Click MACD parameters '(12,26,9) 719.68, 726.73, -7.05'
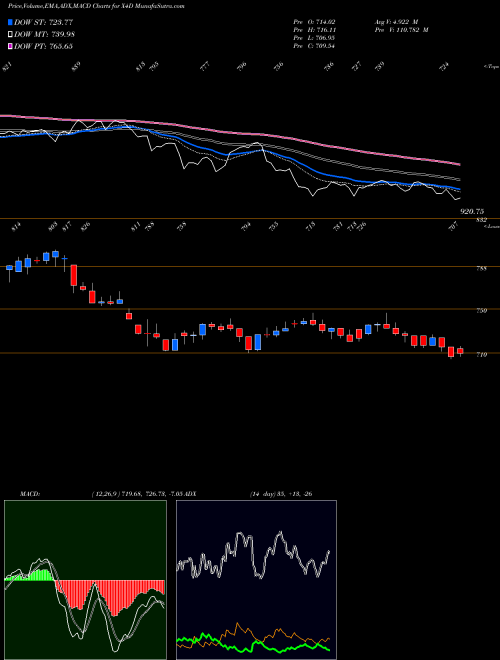The height and width of the screenshot is (660, 500). pos(139,493)
